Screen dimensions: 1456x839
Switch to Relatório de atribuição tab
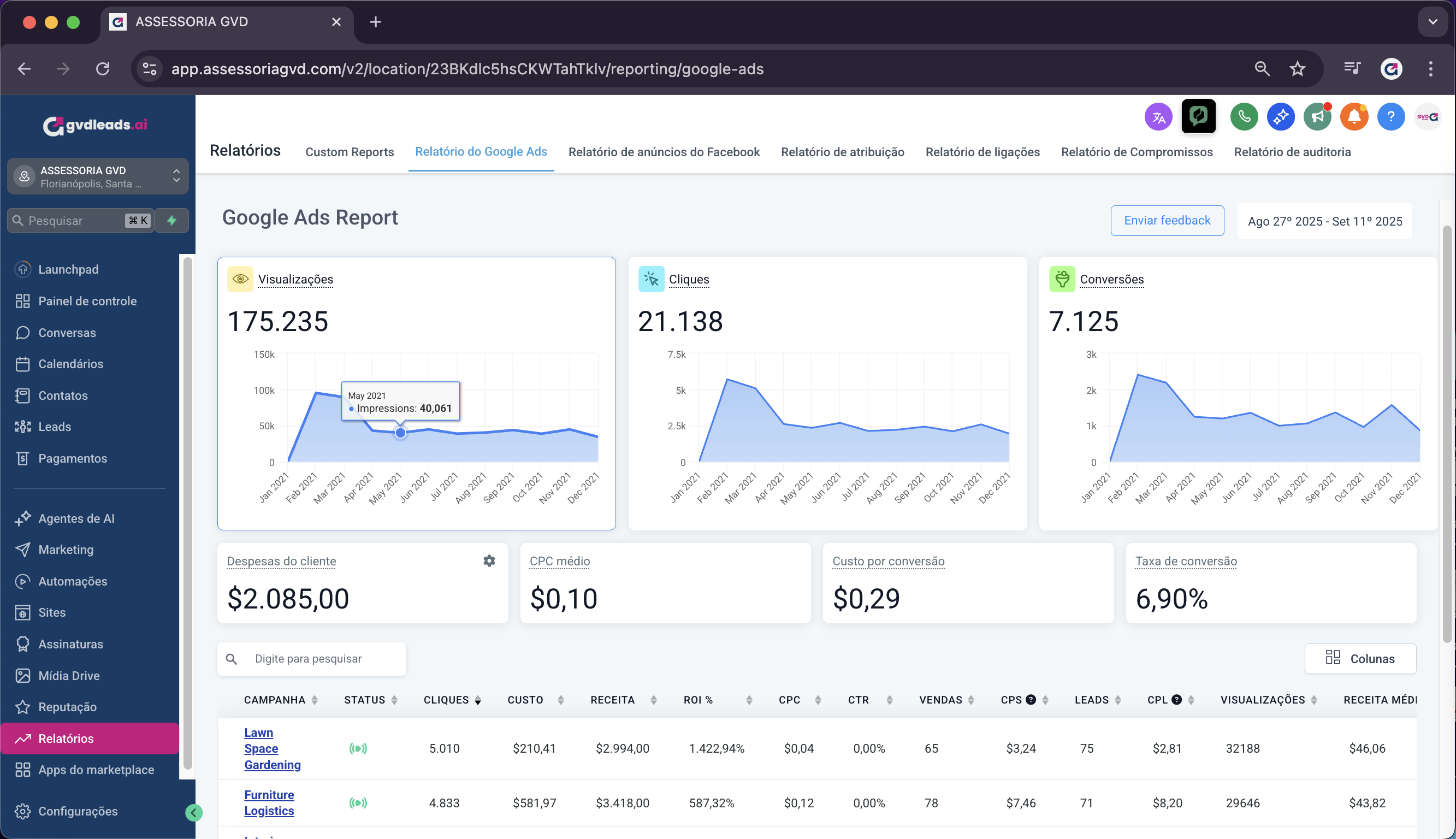click(x=842, y=152)
